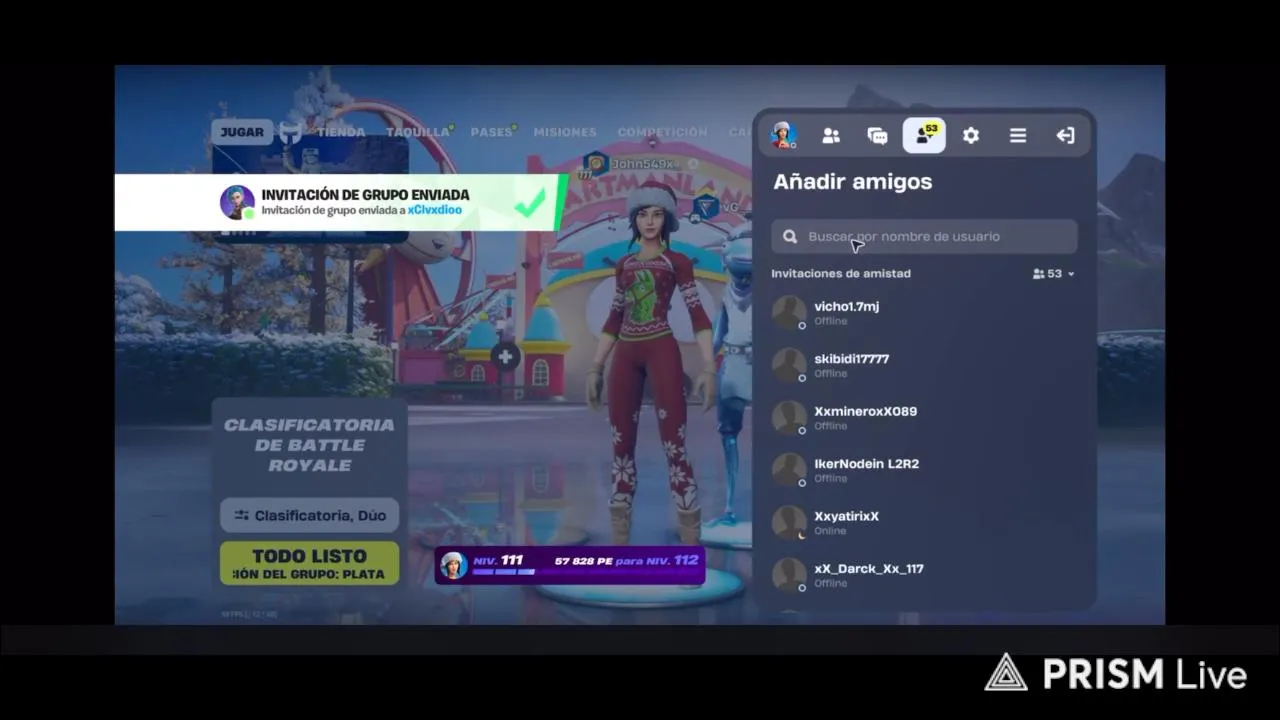This screenshot has height=720, width=1280.
Task: Open the JUGAR tab
Action: 242,132
